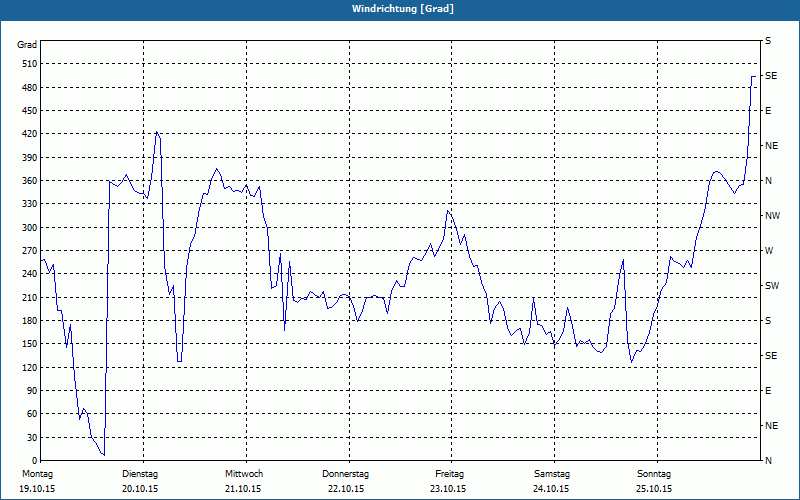Click the 270 degree axis label
Screen dimensions: 800x500
[30, 251]
